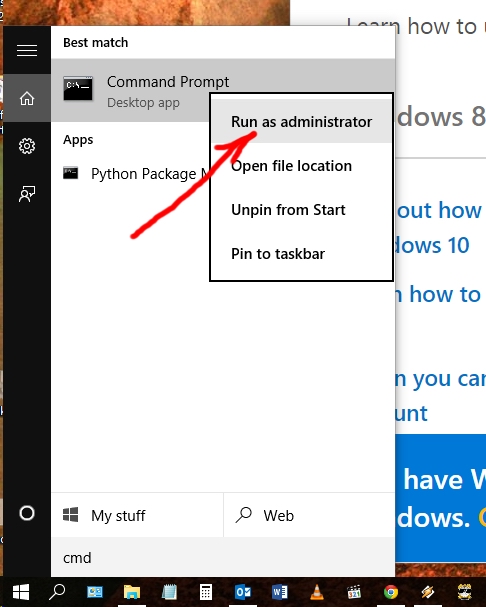Click the My stuff search filter
This screenshot has width=486, height=607.
tap(137, 515)
